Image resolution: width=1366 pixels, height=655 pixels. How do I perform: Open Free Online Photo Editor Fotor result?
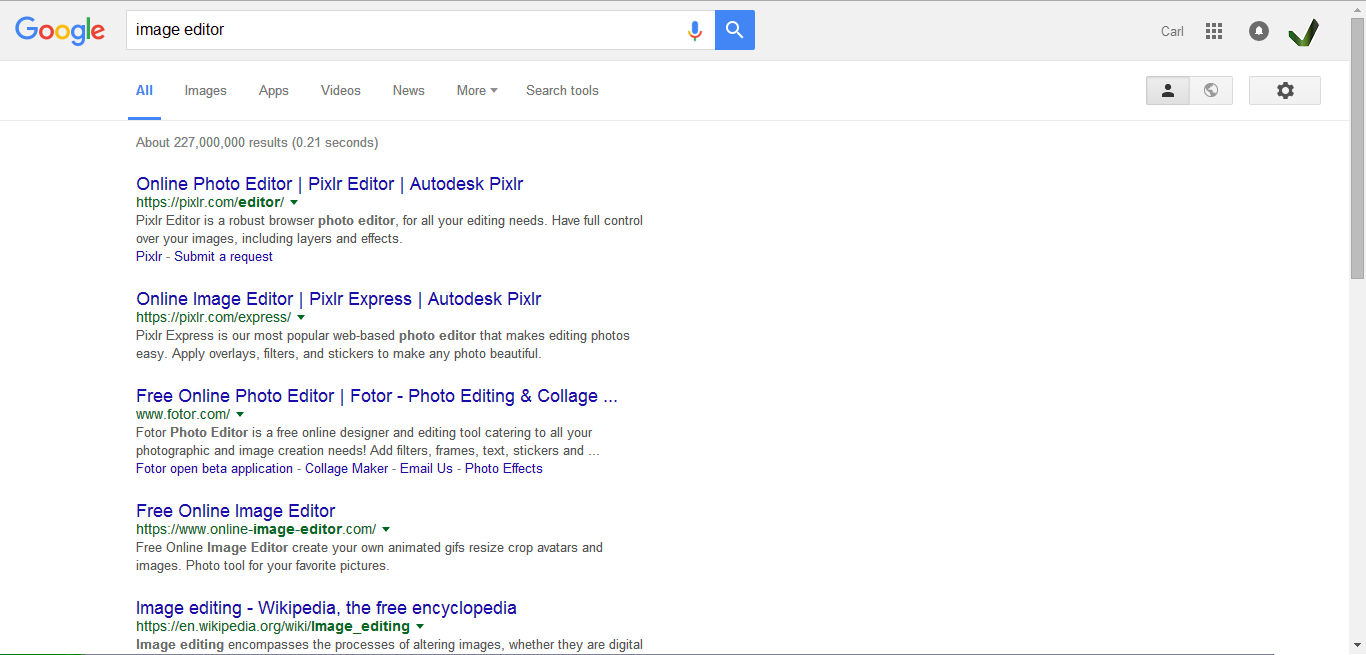(377, 396)
